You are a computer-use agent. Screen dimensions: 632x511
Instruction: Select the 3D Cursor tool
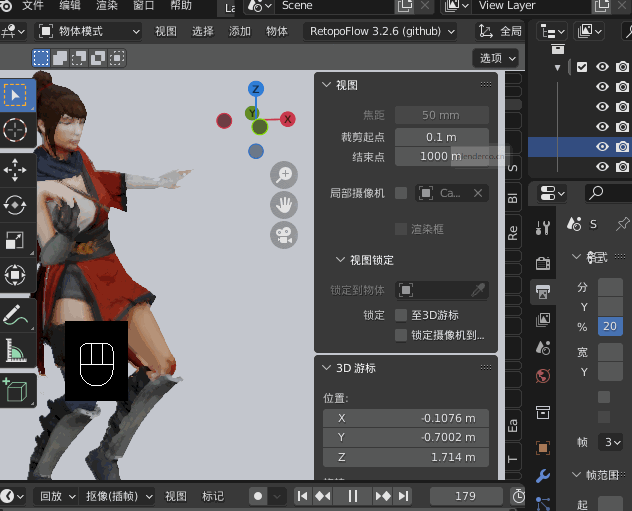coord(15,130)
